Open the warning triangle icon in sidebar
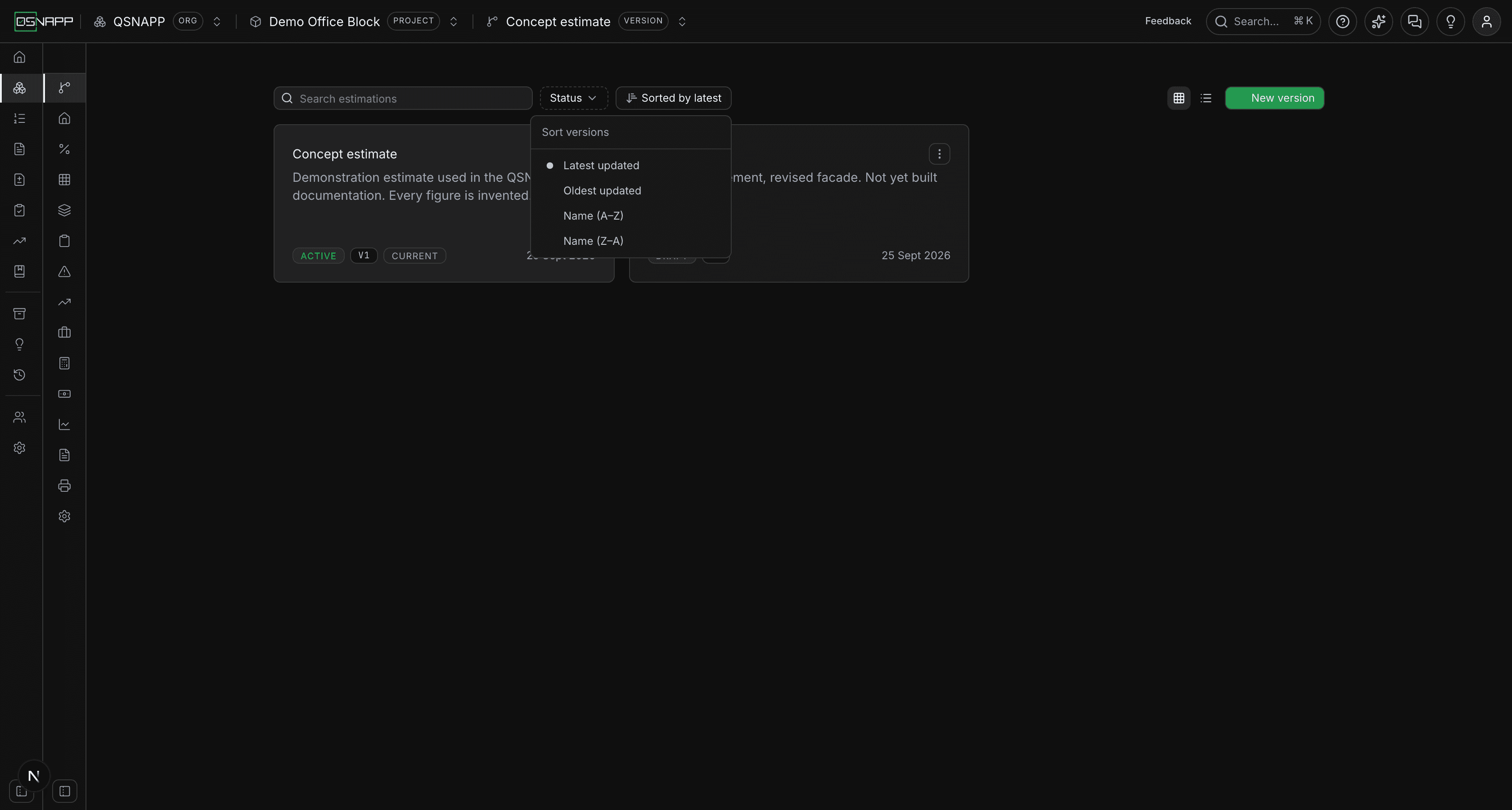Image resolution: width=1512 pixels, height=810 pixels. [x=64, y=271]
